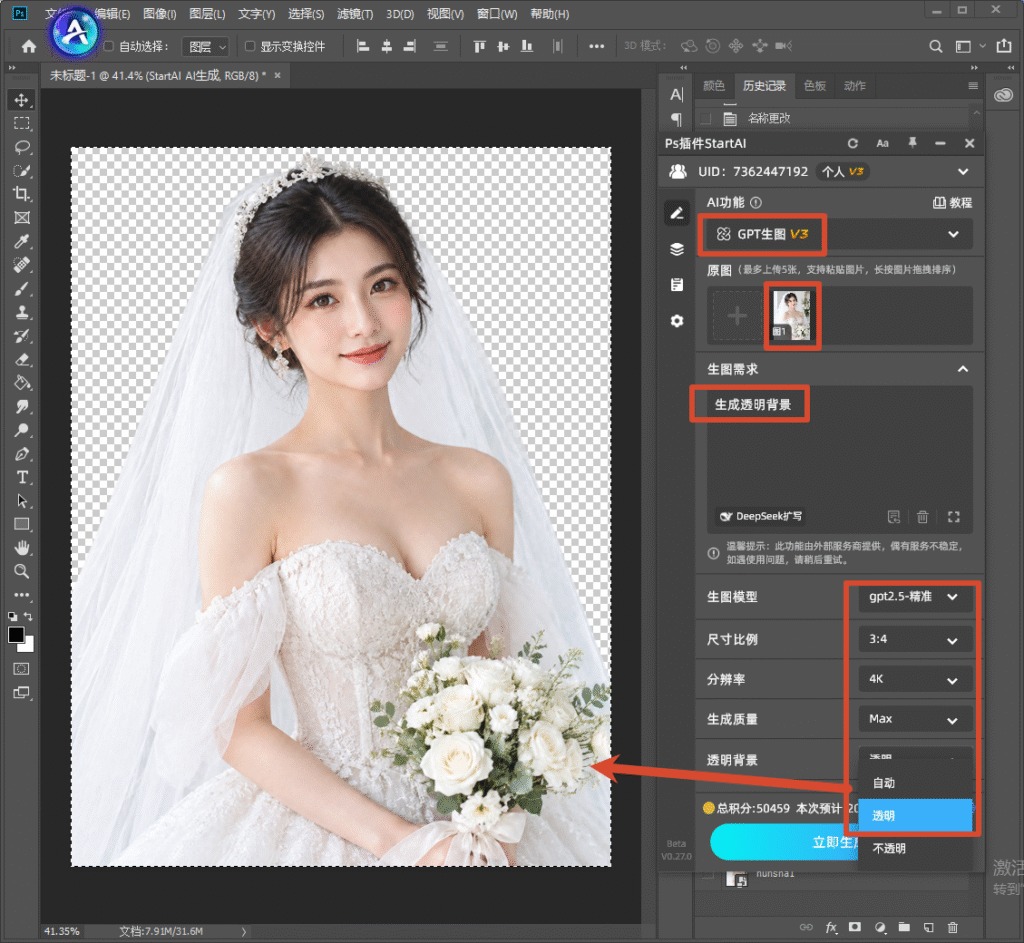This screenshot has width=1024, height=943.
Task: Open the 生成质量 Max dropdown
Action: tap(915, 719)
